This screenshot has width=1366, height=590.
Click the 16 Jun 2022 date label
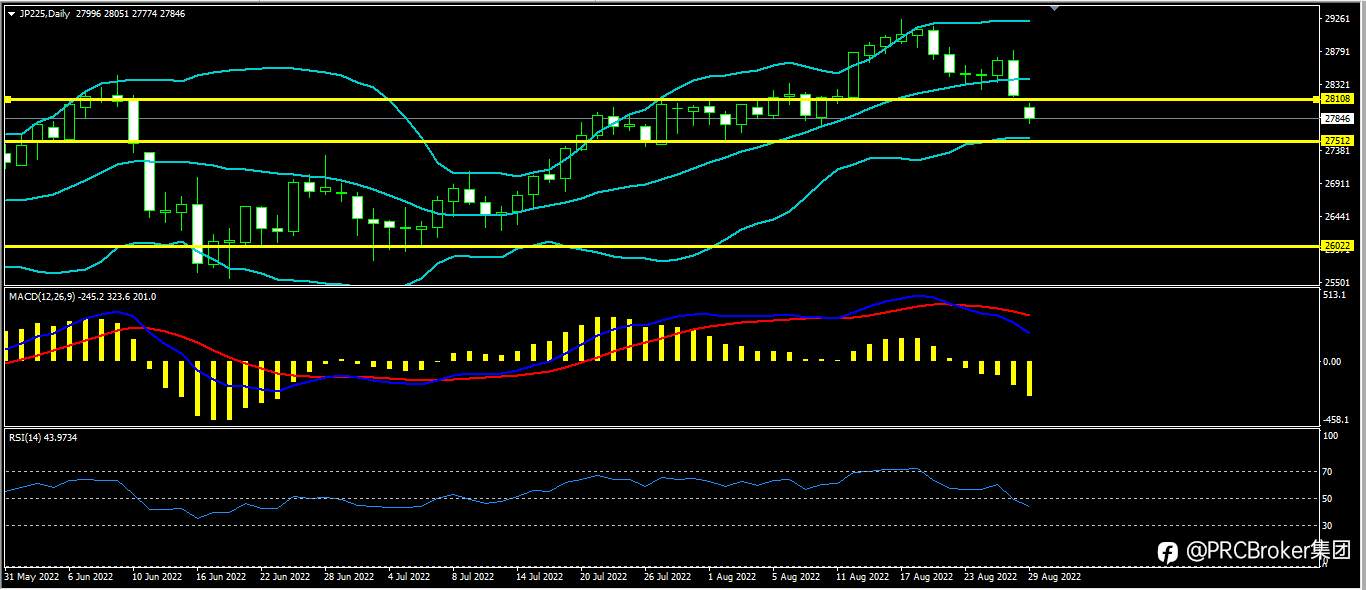(x=219, y=577)
